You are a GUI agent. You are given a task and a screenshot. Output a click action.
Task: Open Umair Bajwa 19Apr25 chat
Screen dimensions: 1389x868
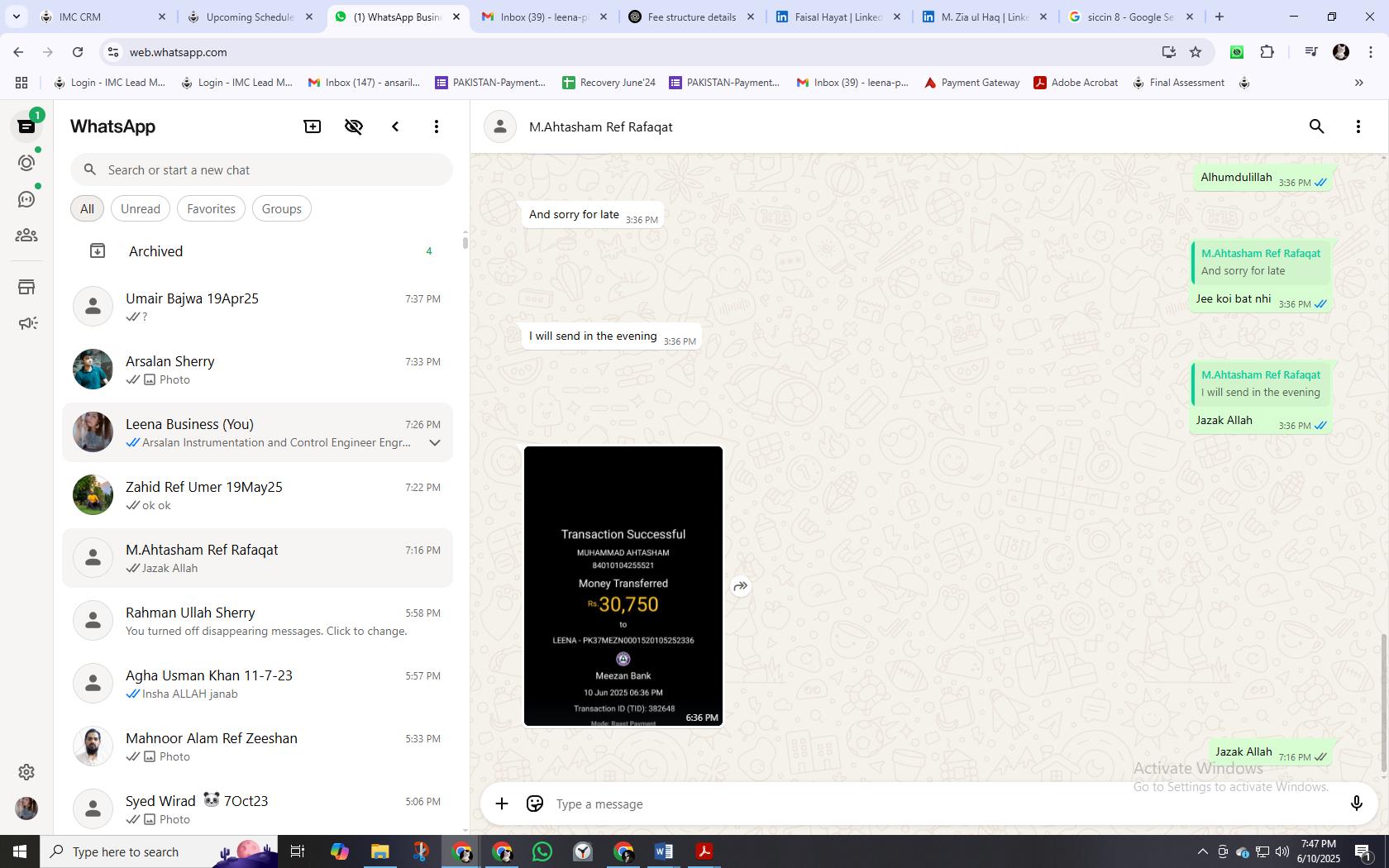pos(258,307)
